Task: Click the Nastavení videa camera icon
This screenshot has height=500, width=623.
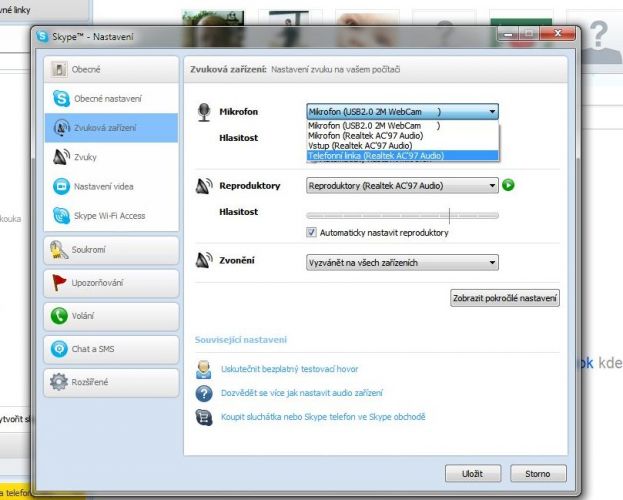Action: tap(61, 186)
